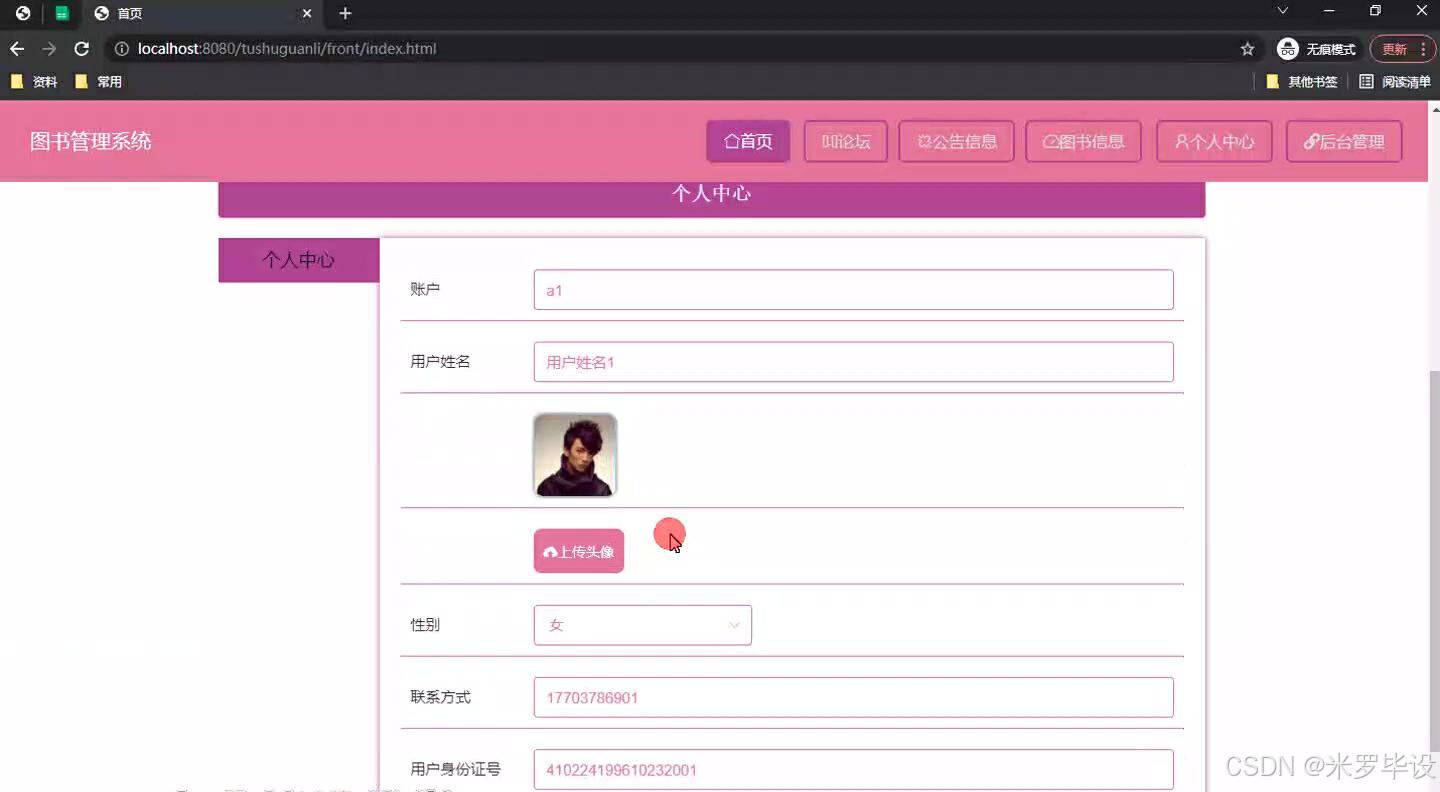The image size is (1440, 792).
Task: Open the incognito mode indicator 无痕模式
Action: 1317,49
